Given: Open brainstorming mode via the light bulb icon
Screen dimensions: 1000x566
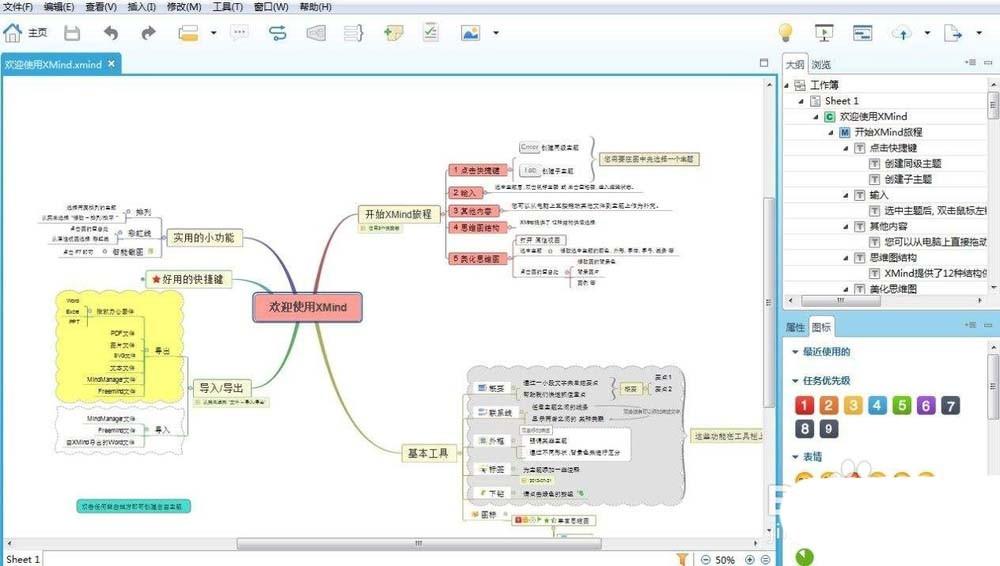Looking at the screenshot, I should 786,33.
